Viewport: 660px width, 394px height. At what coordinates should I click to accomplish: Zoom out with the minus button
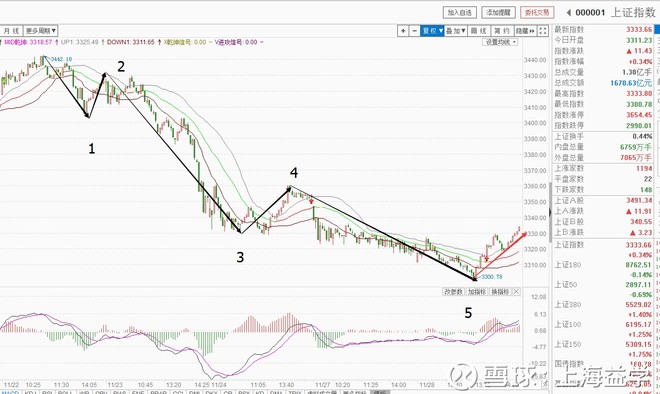pyautogui.click(x=414, y=31)
